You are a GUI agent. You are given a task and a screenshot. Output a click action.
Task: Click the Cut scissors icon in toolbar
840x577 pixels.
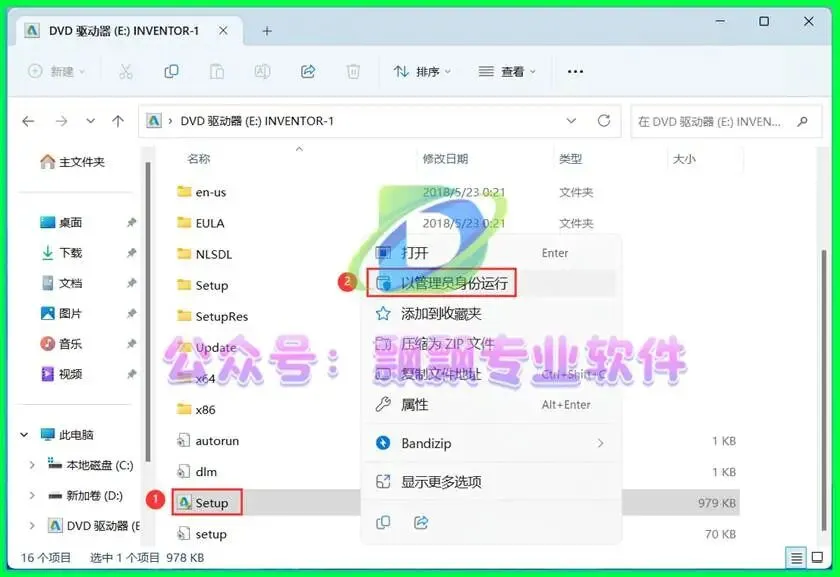(125, 71)
